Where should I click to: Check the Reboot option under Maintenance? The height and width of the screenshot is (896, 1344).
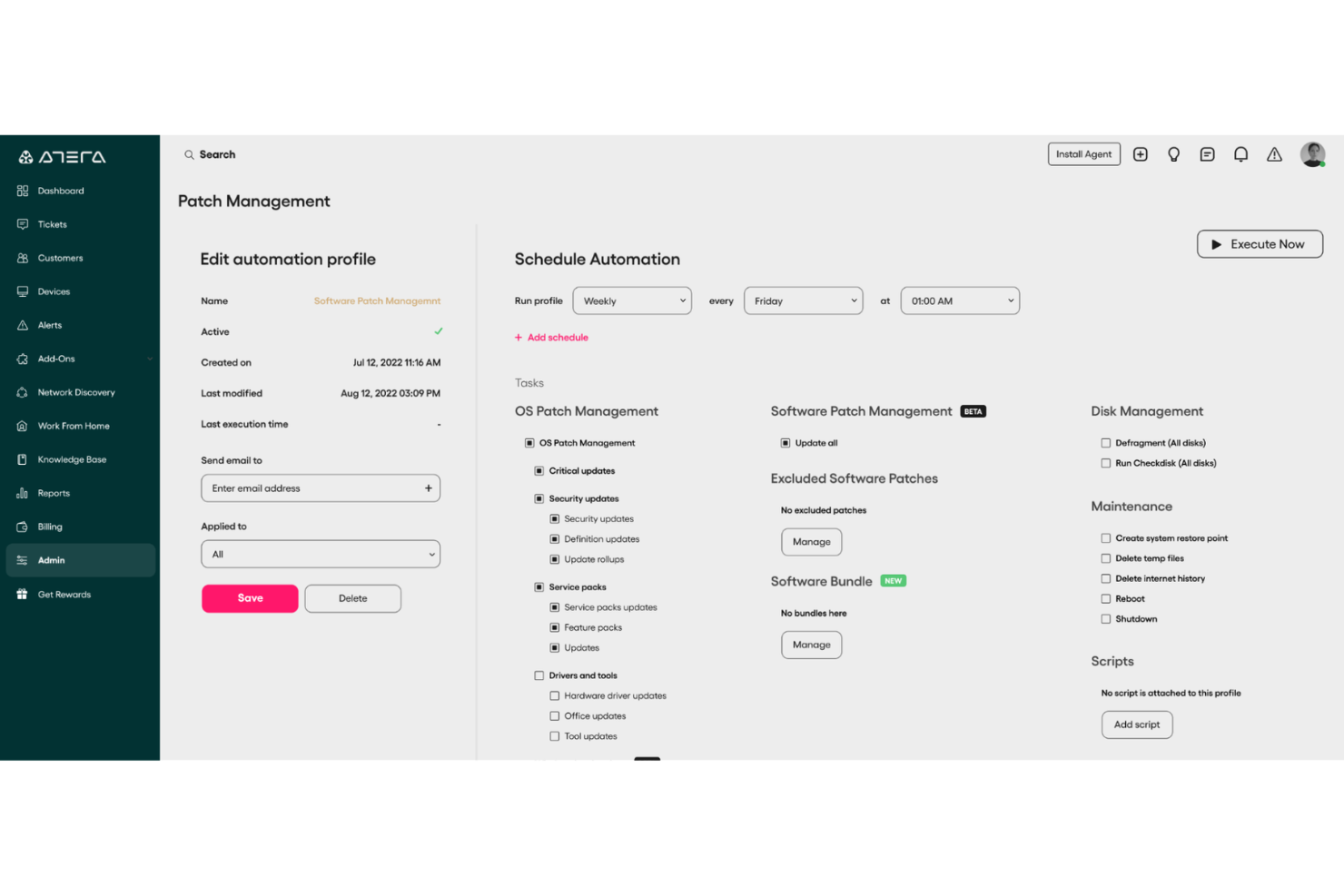1105,598
